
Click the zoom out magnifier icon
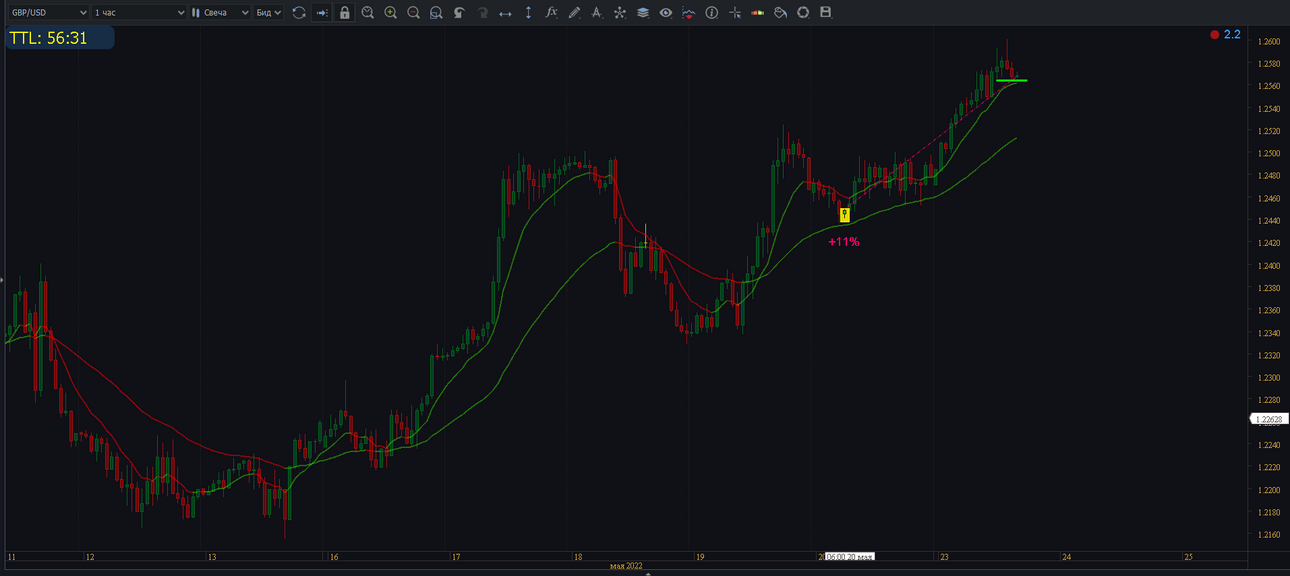[x=413, y=13]
